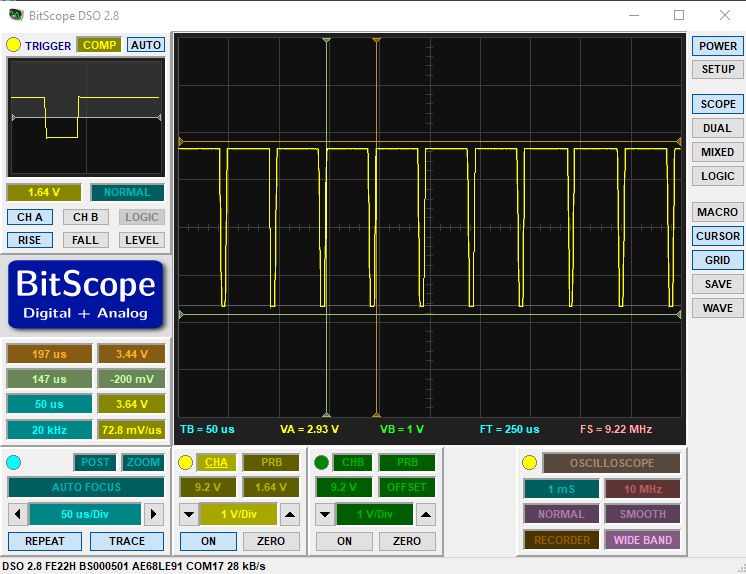Select the CHA channel label

pyautogui.click(x=216, y=462)
